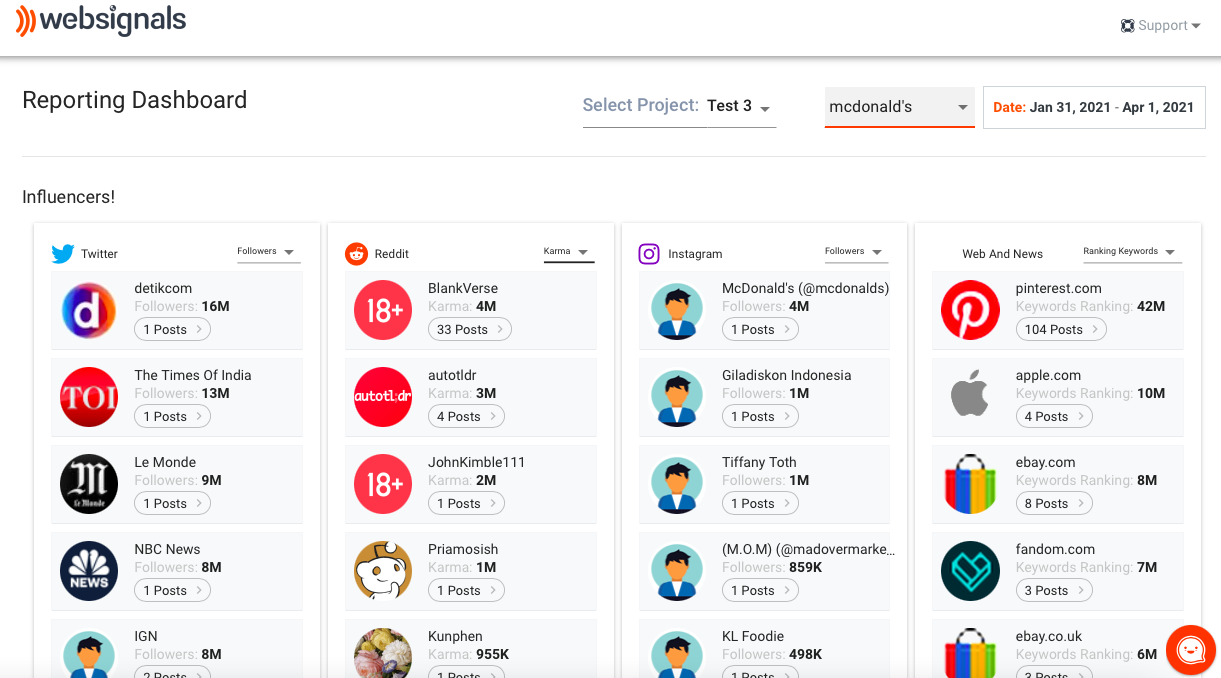View detikcom's 1 Posts
This screenshot has width=1221, height=678.
point(172,329)
